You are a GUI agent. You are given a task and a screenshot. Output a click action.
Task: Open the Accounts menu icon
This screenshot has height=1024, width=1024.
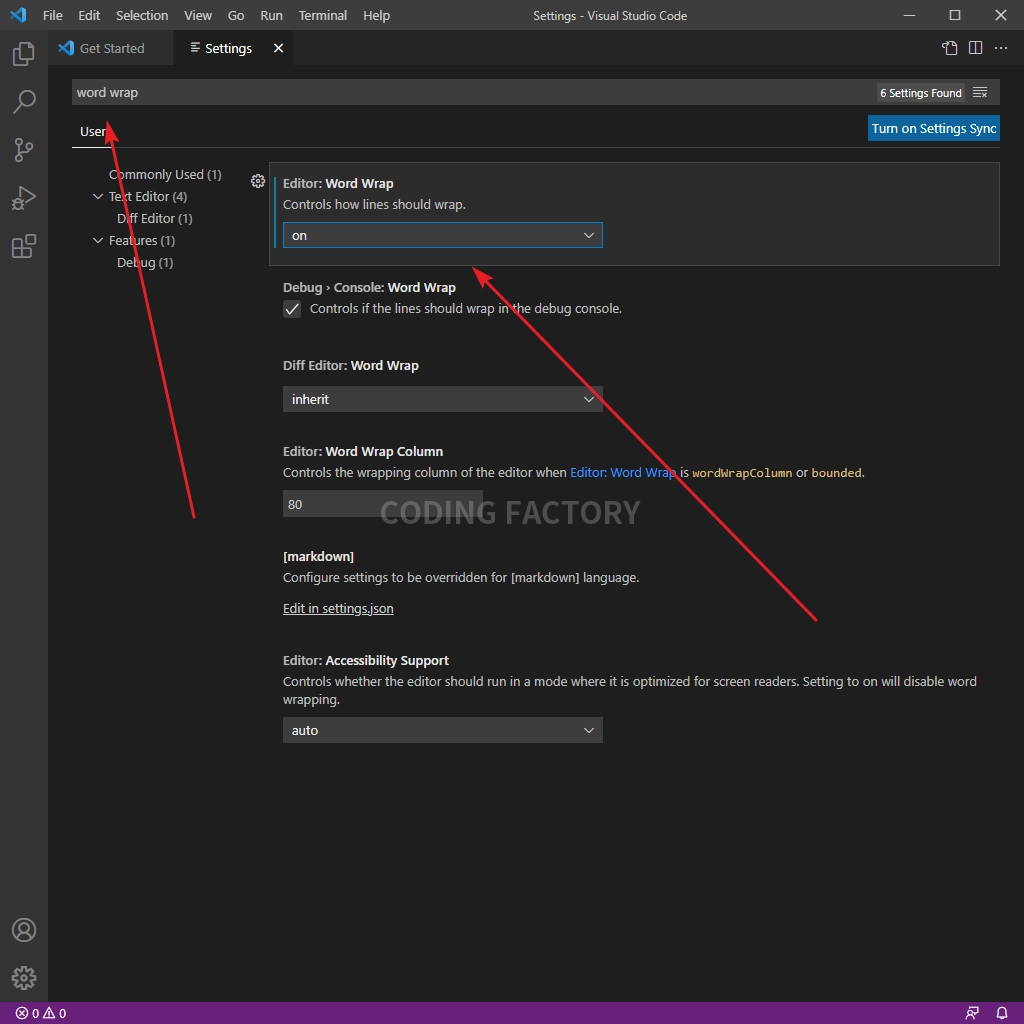(24, 930)
